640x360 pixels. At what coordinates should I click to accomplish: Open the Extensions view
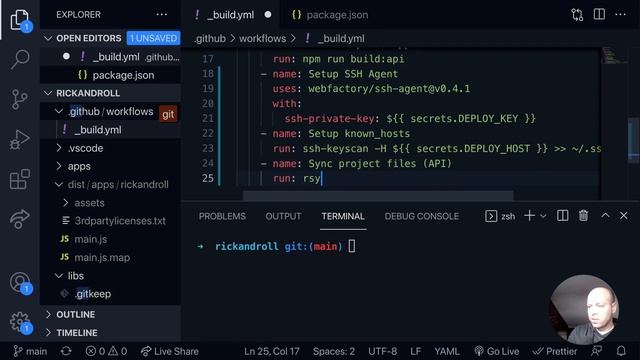[20, 180]
